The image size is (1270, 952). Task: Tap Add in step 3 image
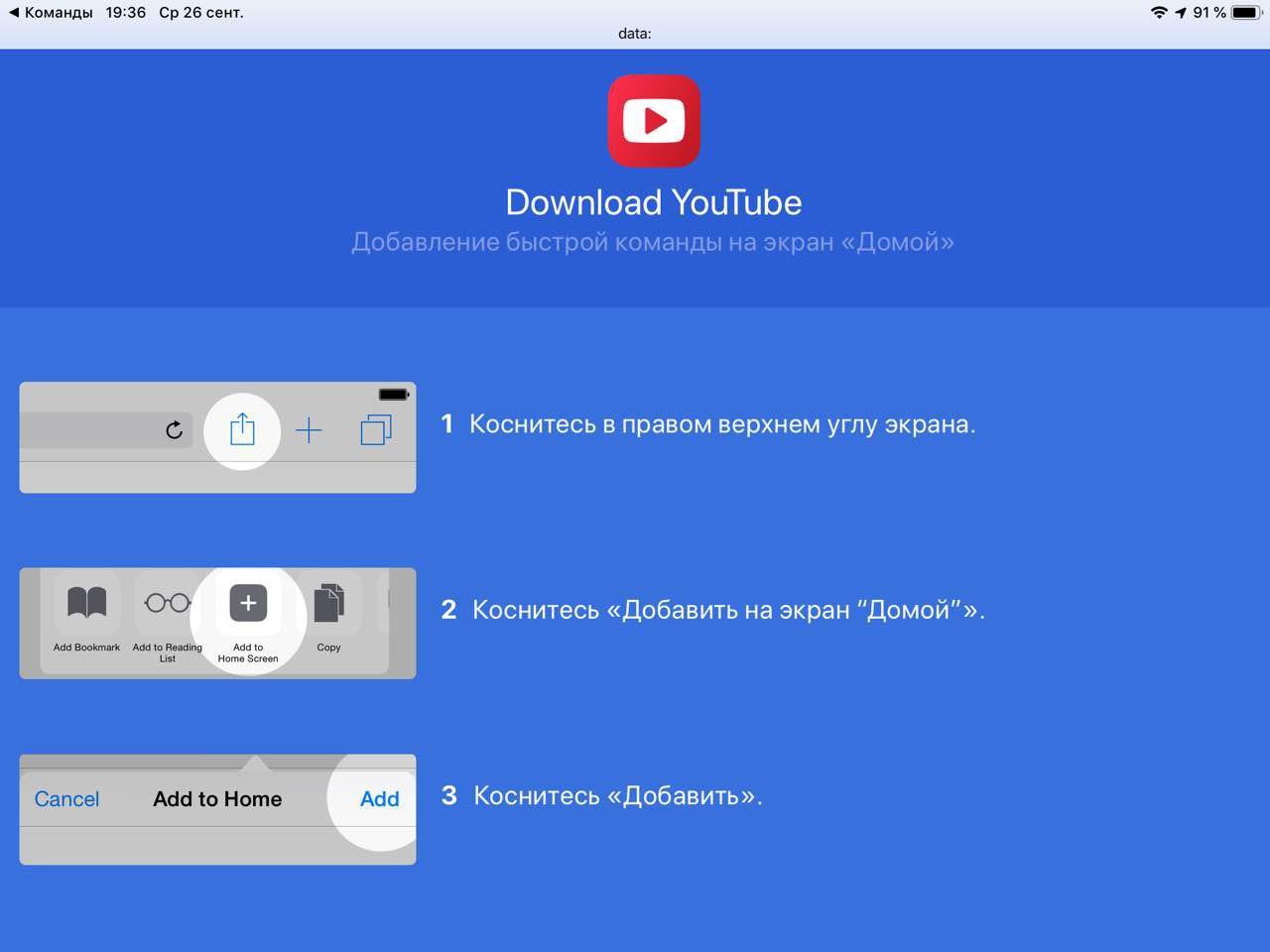click(x=379, y=799)
